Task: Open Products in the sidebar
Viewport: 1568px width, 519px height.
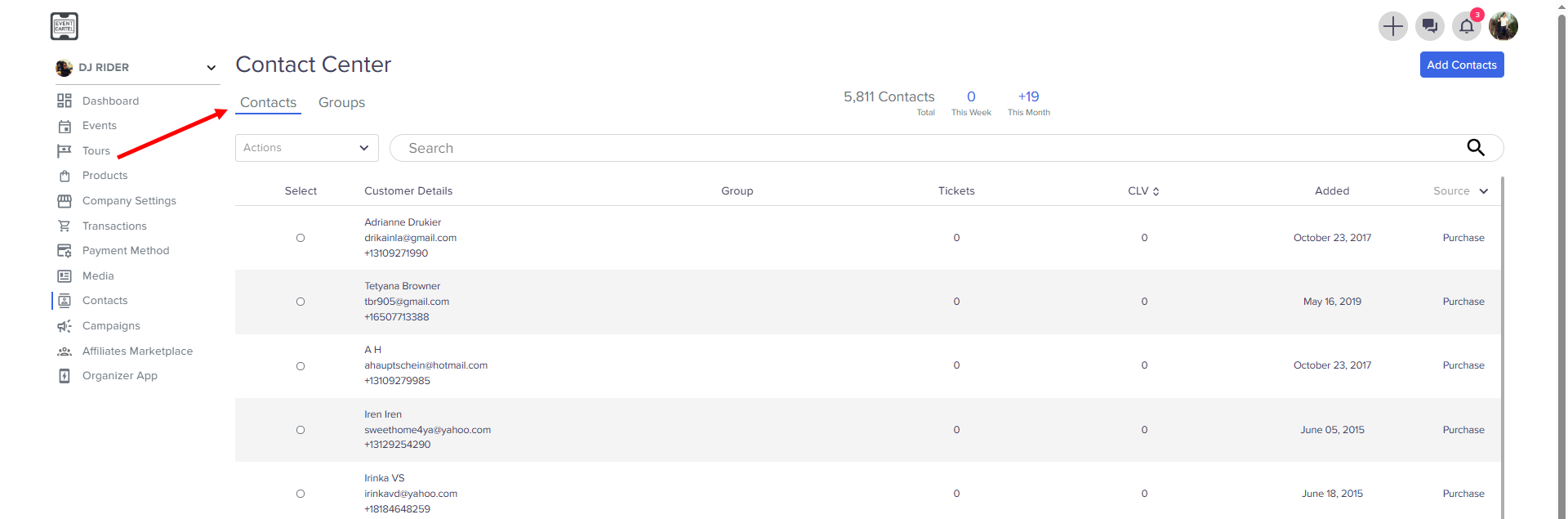Action: 105,176
